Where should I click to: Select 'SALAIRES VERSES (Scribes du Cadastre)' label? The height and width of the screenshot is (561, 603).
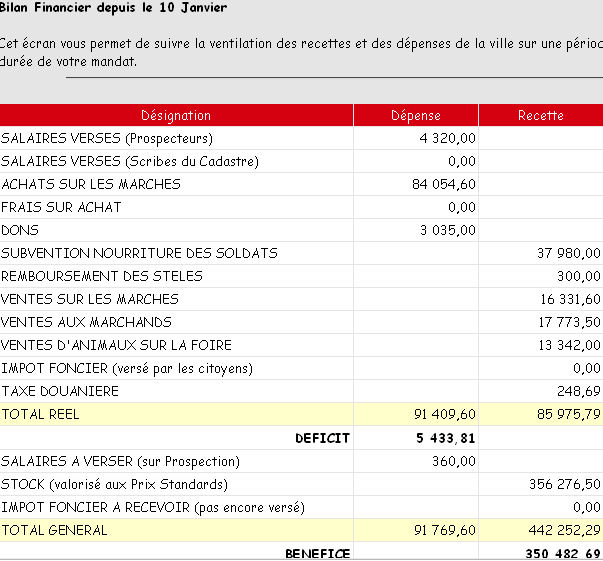coord(130,161)
